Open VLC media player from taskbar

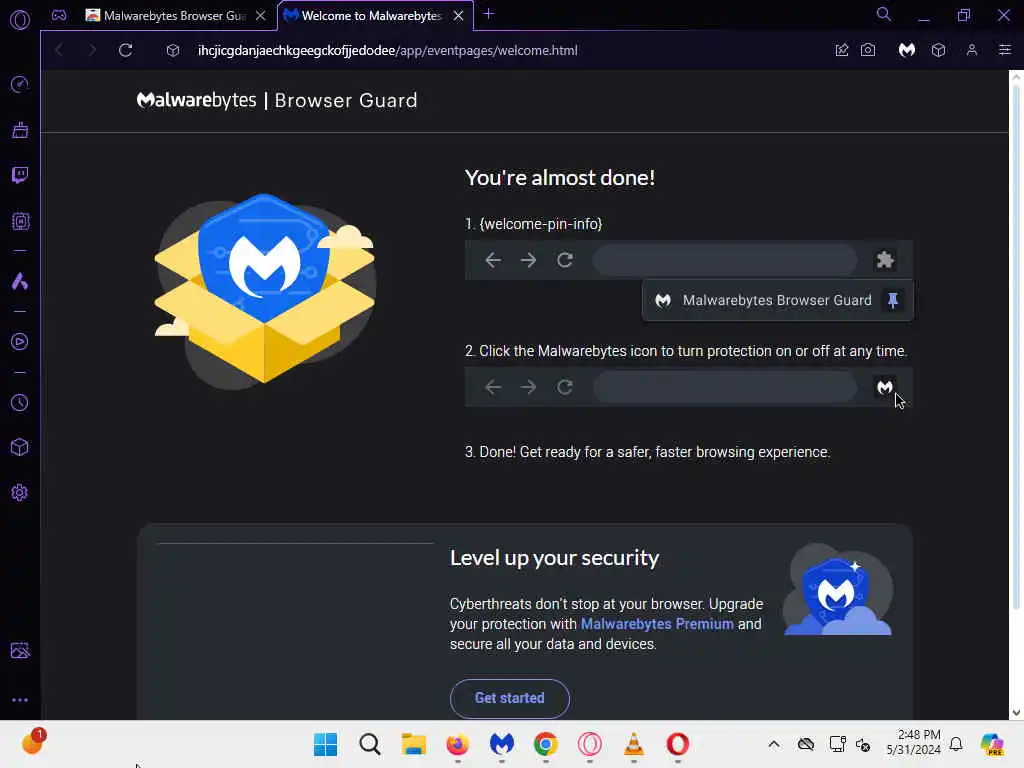[x=633, y=744]
